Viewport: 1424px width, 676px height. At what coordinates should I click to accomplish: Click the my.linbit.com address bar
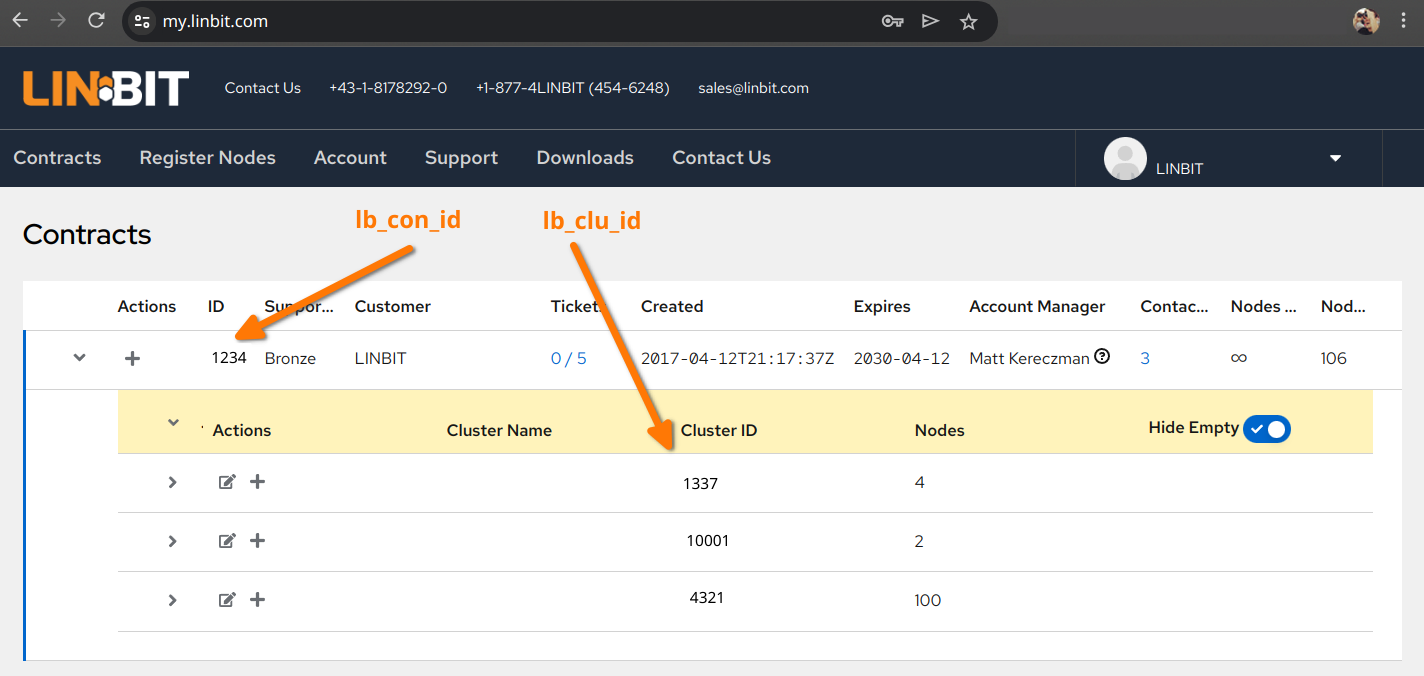tap(500, 21)
